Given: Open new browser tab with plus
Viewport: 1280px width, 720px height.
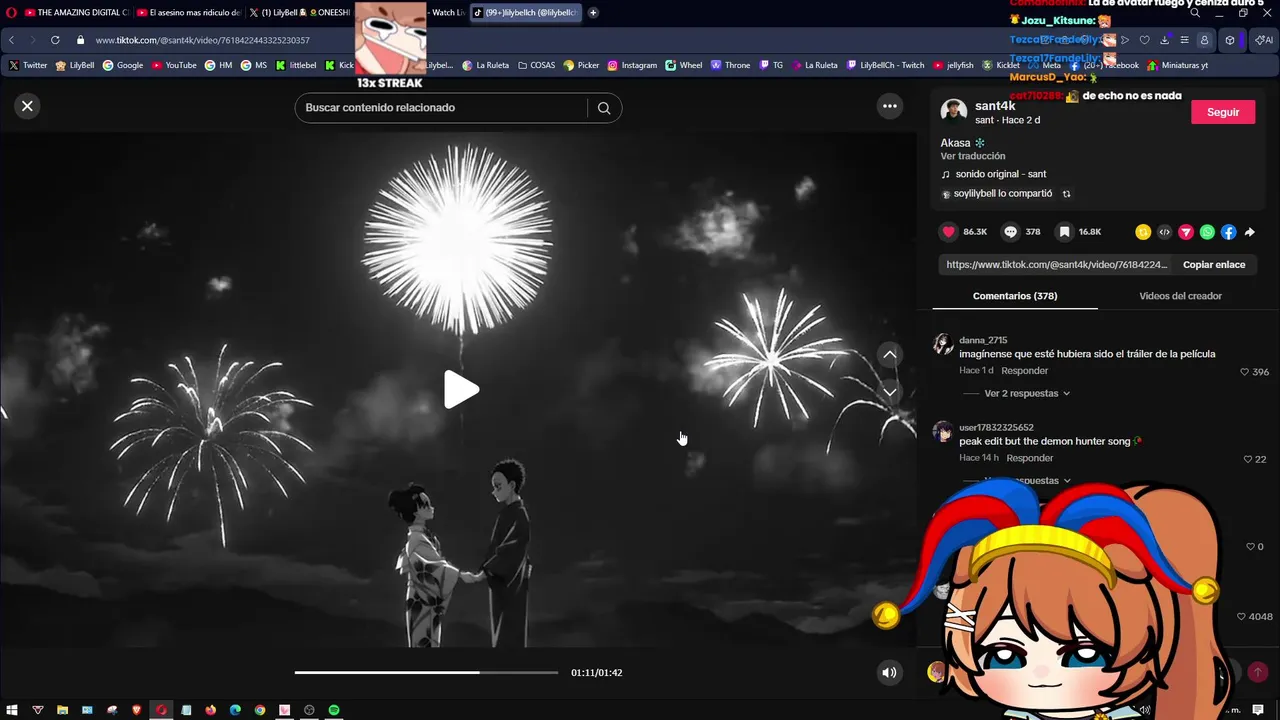Looking at the screenshot, I should pyautogui.click(x=593, y=13).
